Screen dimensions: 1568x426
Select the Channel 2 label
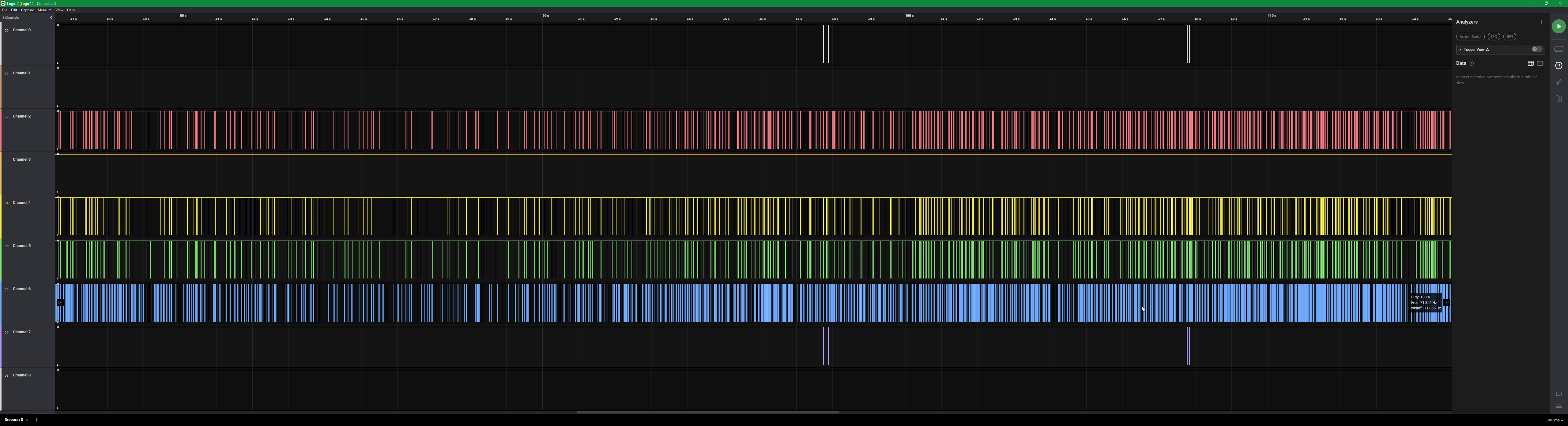(21, 116)
